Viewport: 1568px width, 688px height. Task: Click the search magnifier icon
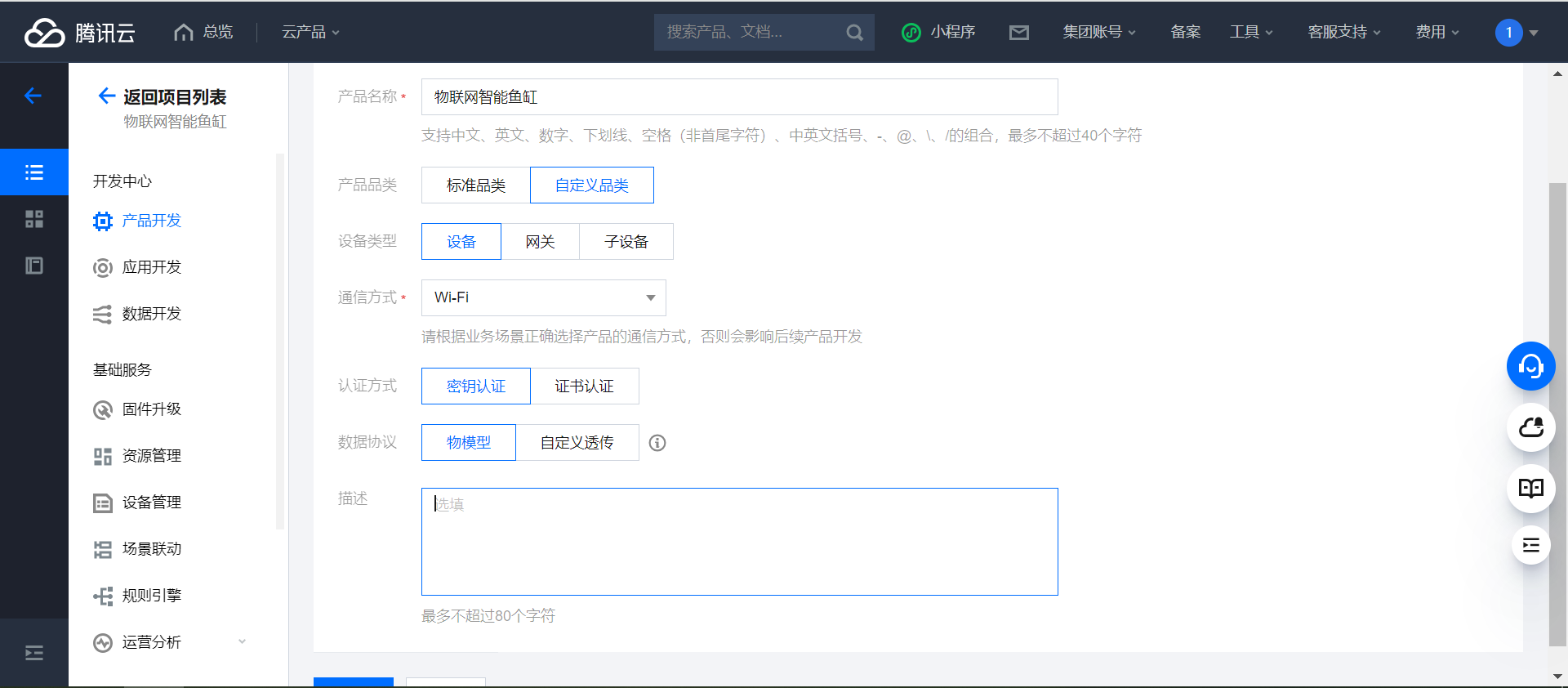(854, 33)
